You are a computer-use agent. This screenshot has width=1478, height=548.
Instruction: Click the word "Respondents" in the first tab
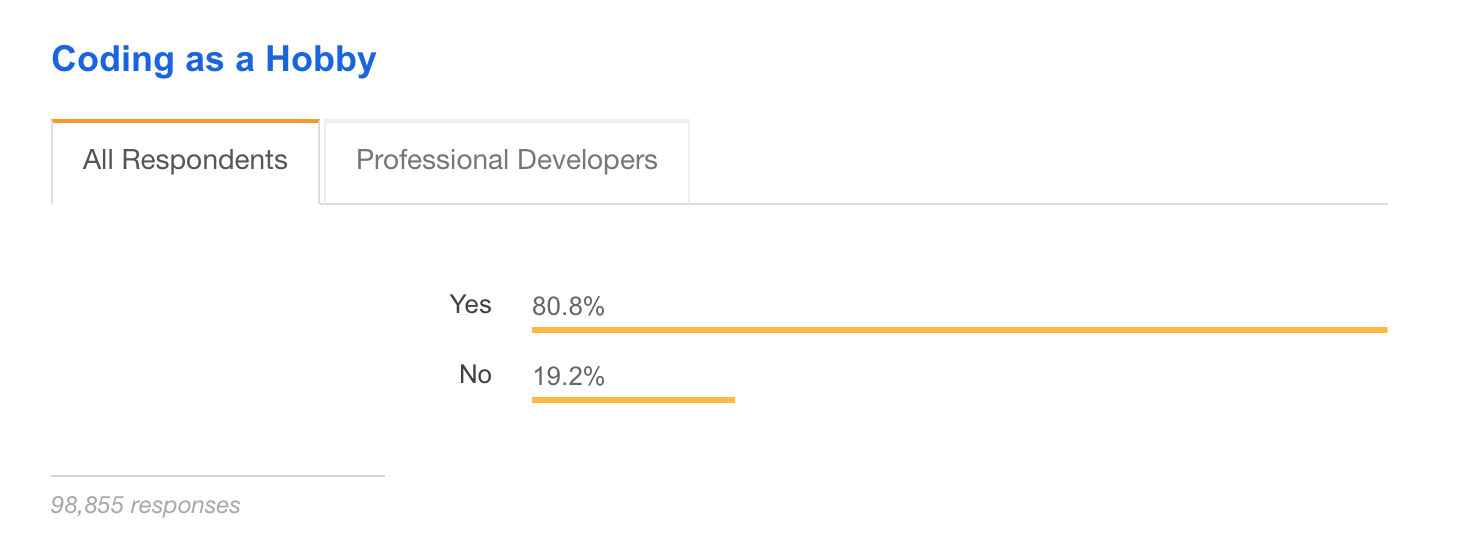221,160
